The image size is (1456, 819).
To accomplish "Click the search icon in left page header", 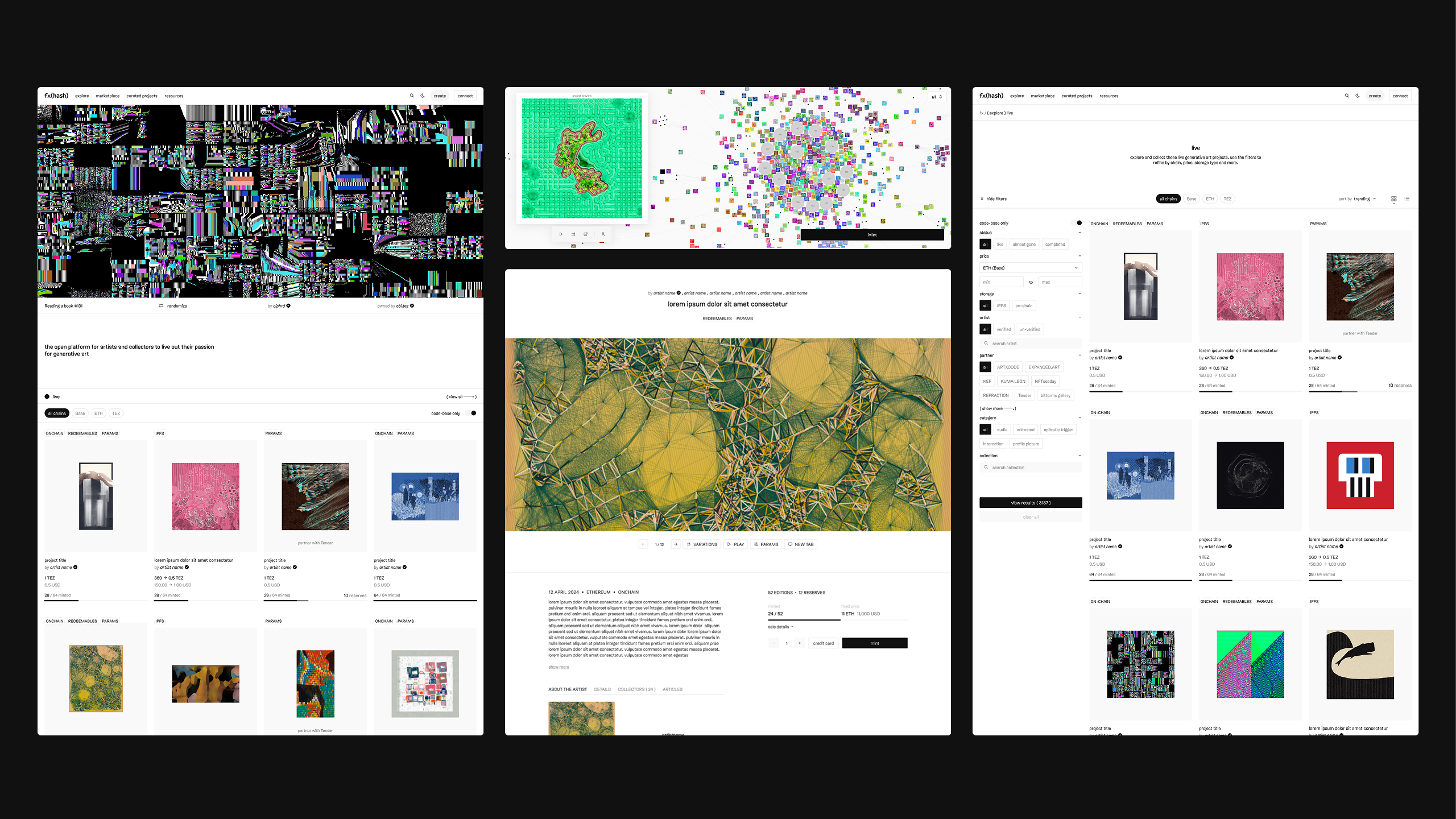I will (412, 96).
